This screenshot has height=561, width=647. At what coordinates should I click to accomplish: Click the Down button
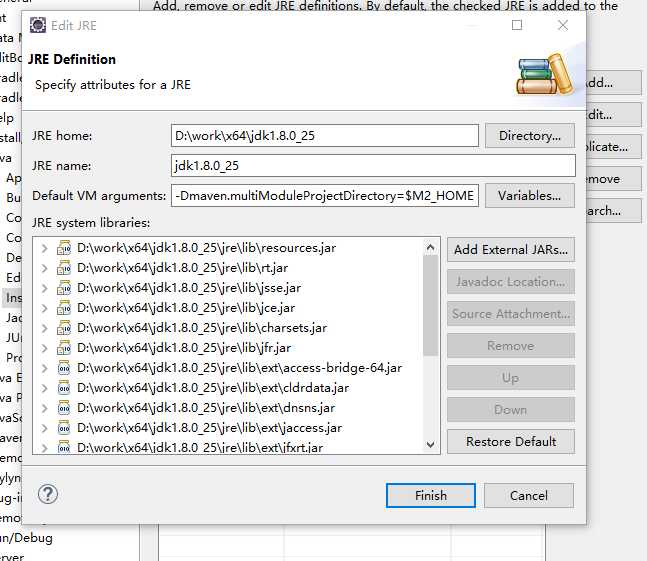pyautogui.click(x=511, y=410)
